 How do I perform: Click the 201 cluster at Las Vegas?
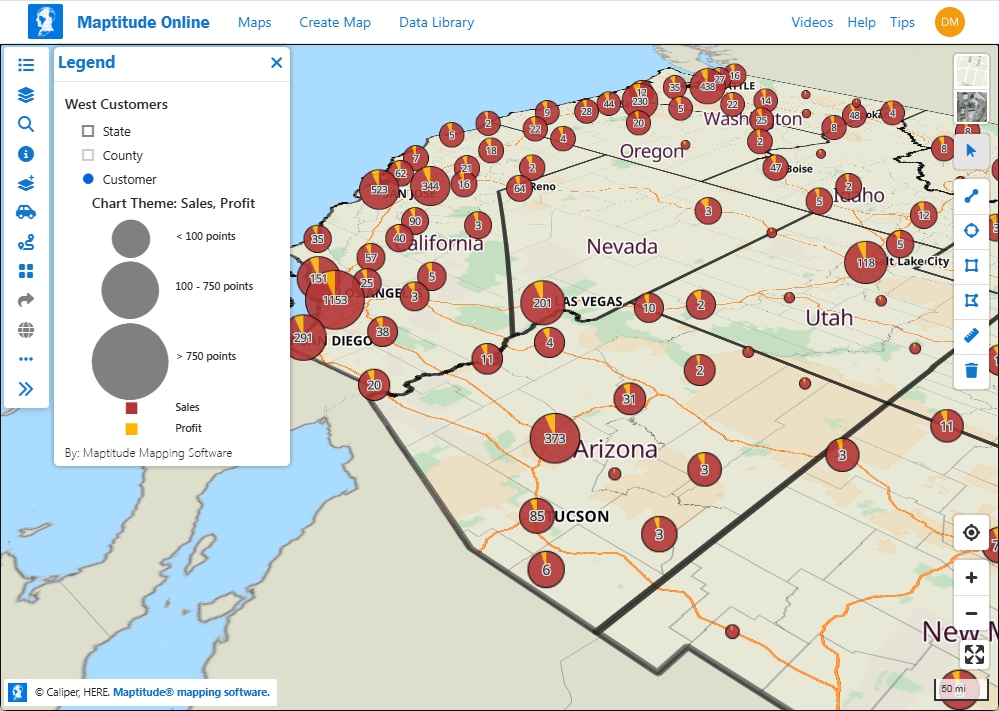coord(542,303)
